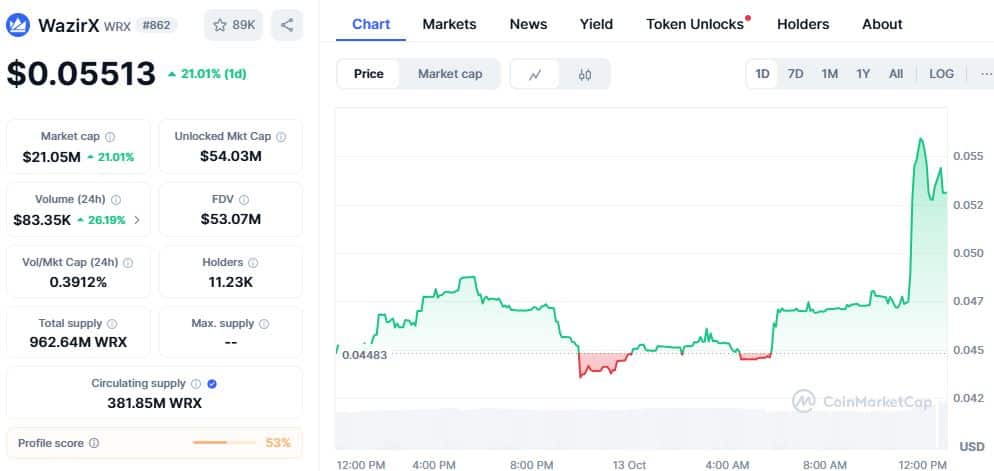Click the Profile score progress bar

[224, 443]
